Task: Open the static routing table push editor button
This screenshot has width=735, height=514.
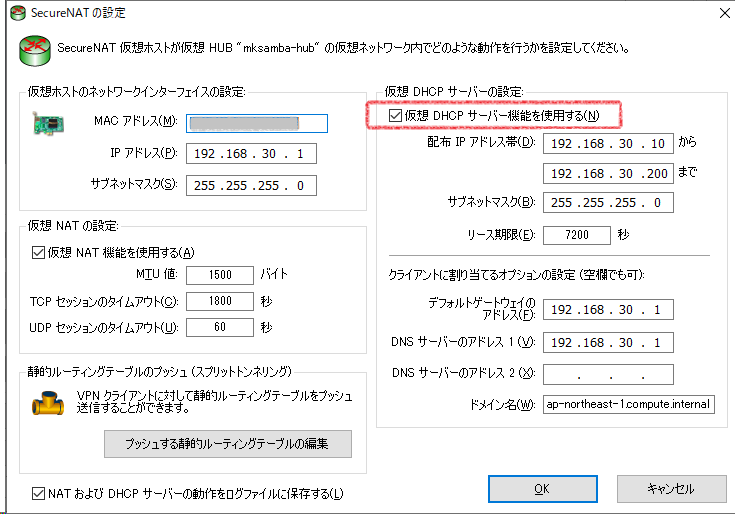Action: point(228,443)
